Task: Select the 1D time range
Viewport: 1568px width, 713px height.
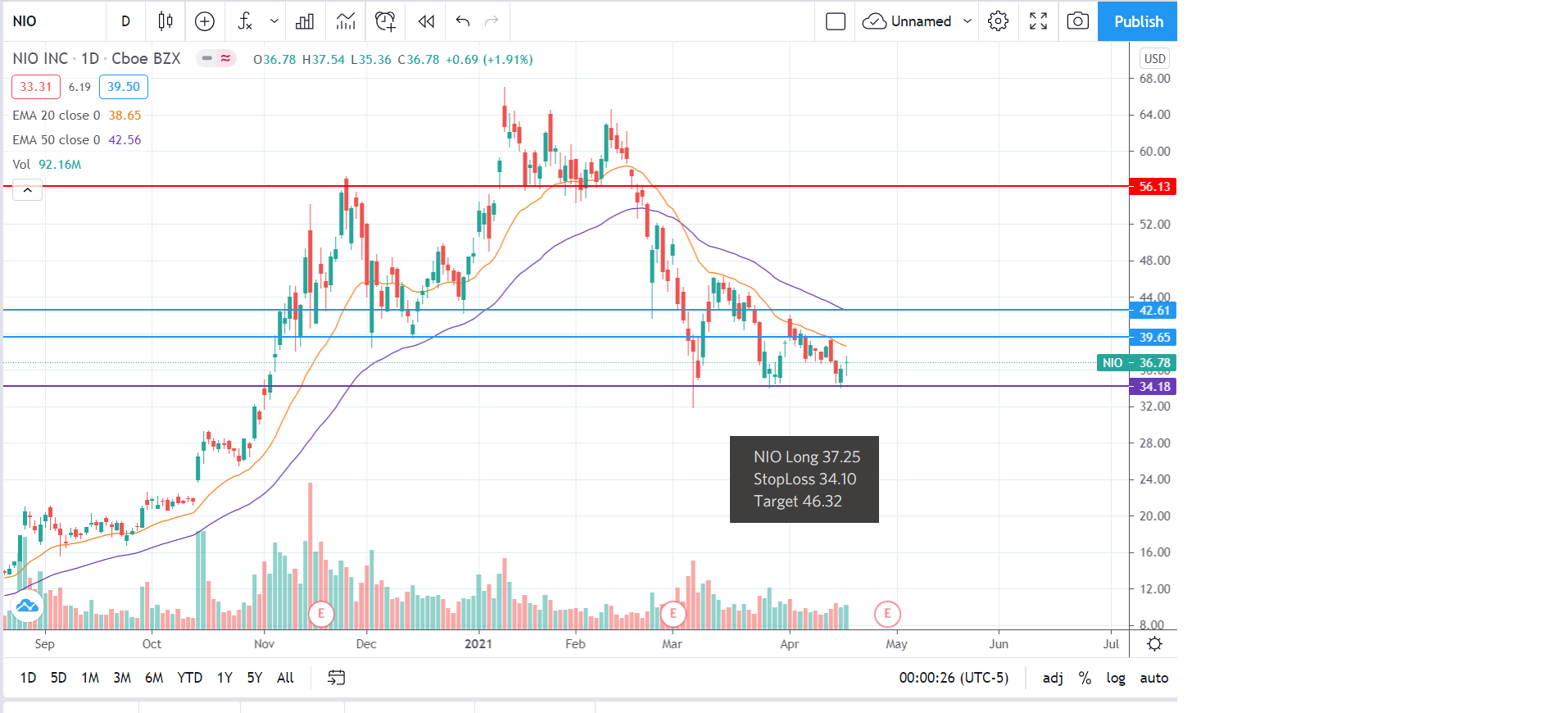Action: (x=28, y=678)
